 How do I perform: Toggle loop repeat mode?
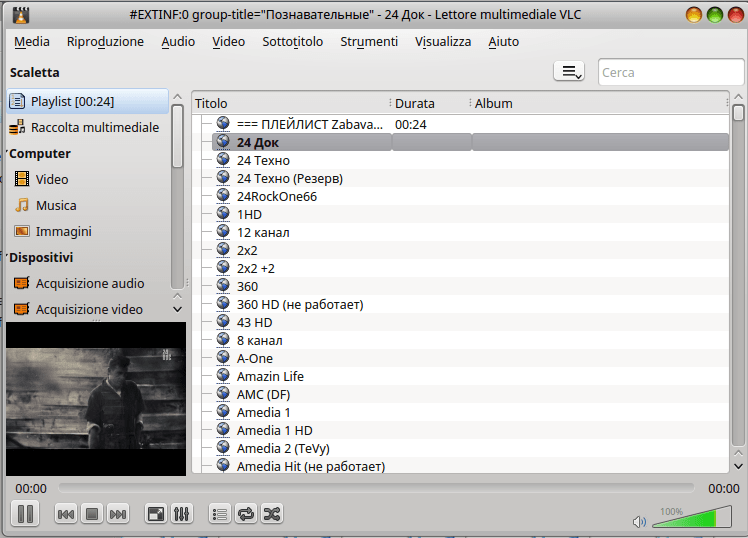pyautogui.click(x=246, y=514)
